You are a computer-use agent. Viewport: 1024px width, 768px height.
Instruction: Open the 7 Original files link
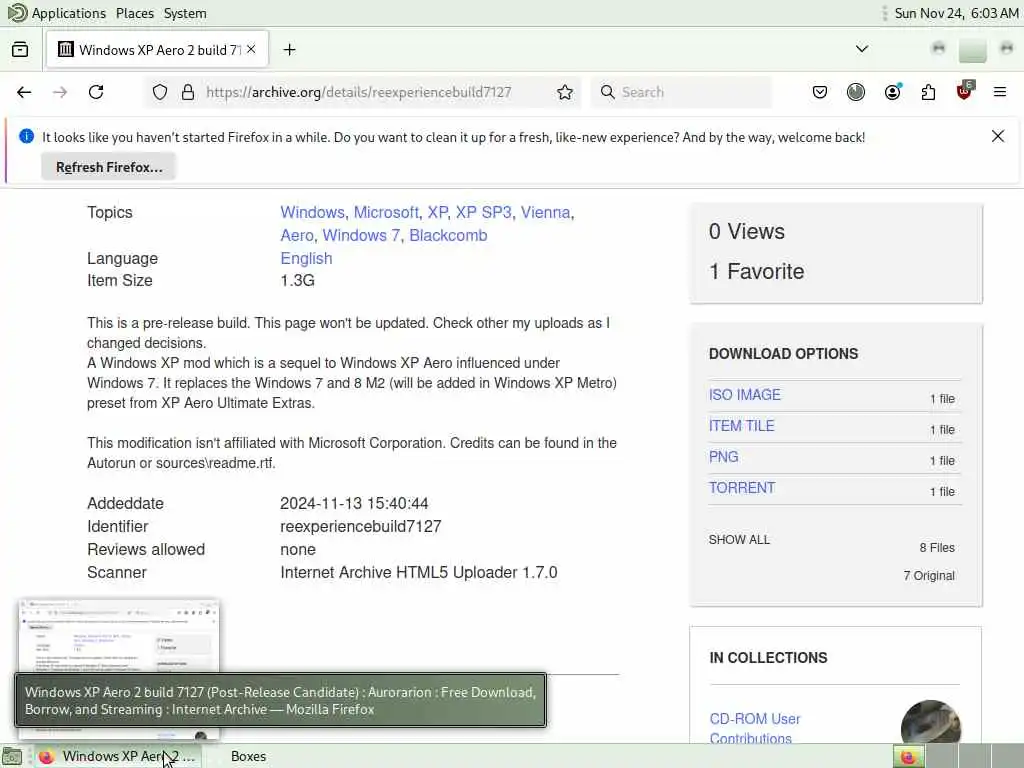(929, 575)
